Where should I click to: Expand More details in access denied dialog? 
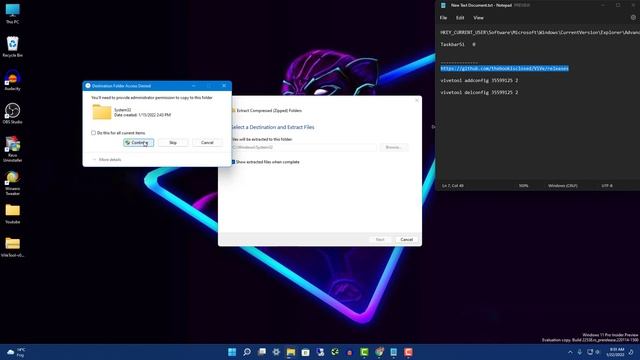coord(107,160)
